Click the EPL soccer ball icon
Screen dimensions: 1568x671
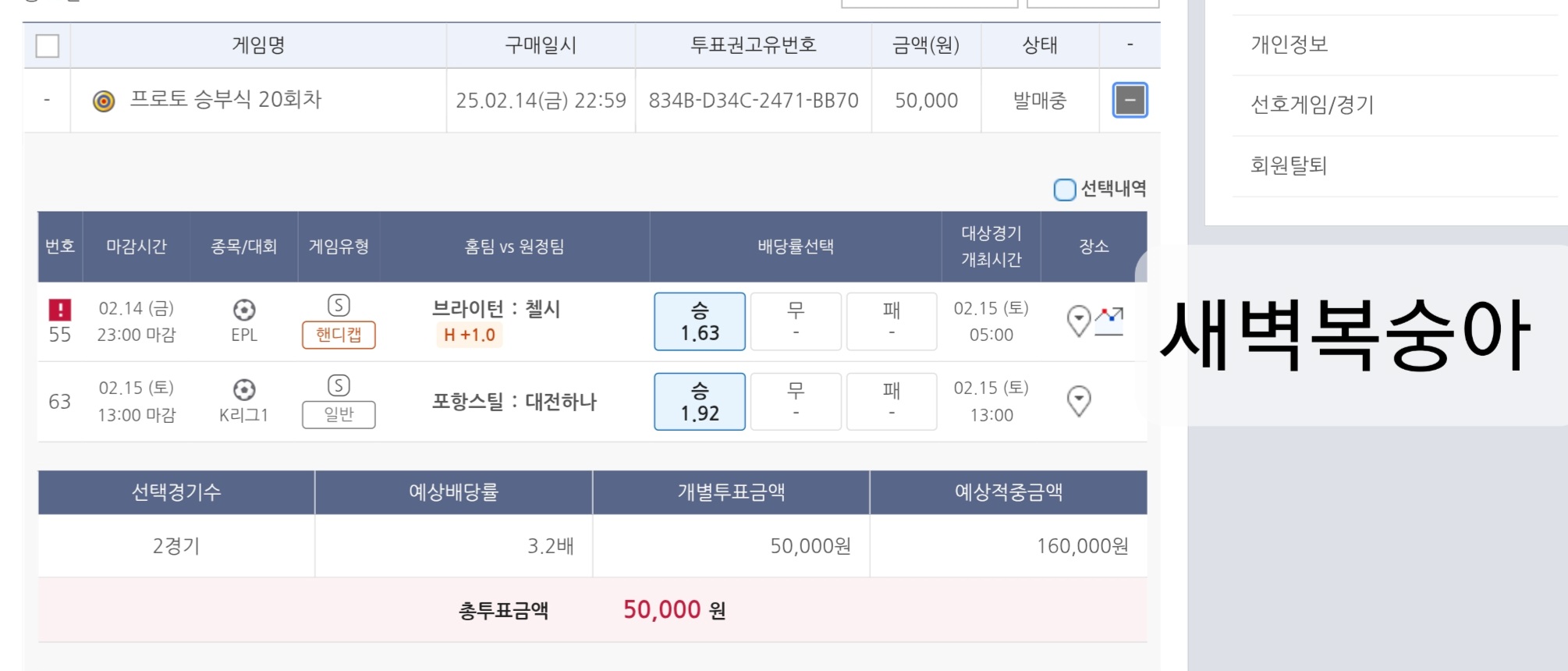[244, 311]
